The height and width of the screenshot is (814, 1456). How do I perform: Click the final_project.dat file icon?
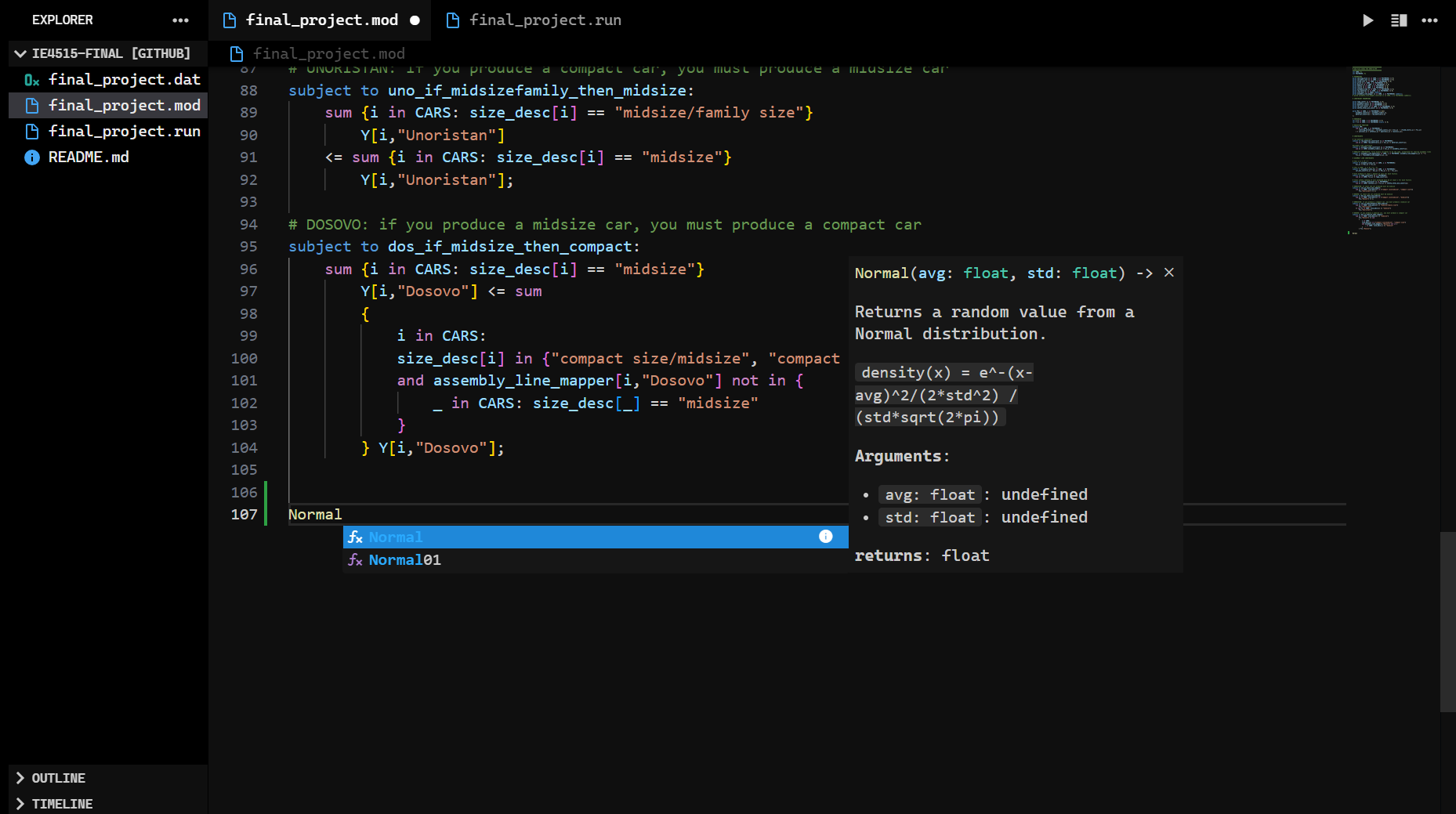(32, 80)
